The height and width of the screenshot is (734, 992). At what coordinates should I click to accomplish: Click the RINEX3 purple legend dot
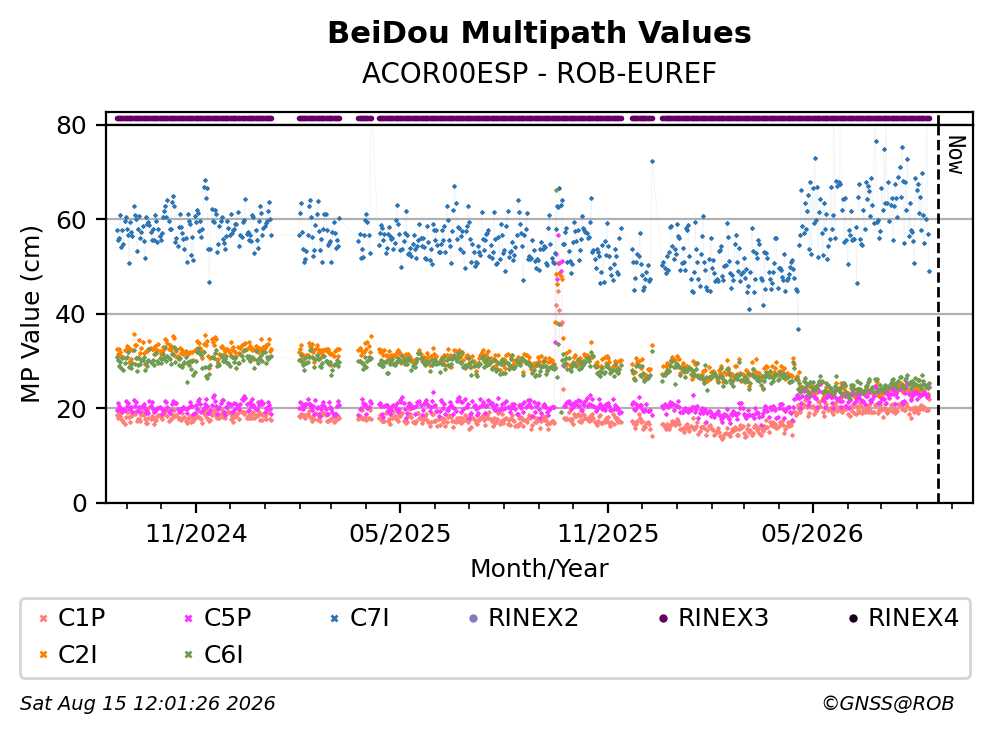663,618
